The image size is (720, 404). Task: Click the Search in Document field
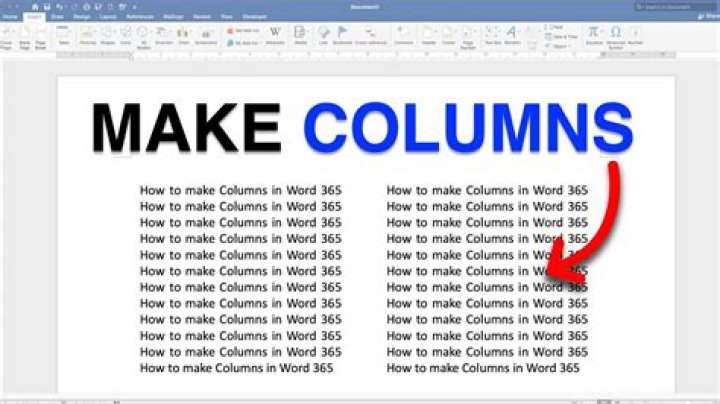pyautogui.click(x=675, y=7)
